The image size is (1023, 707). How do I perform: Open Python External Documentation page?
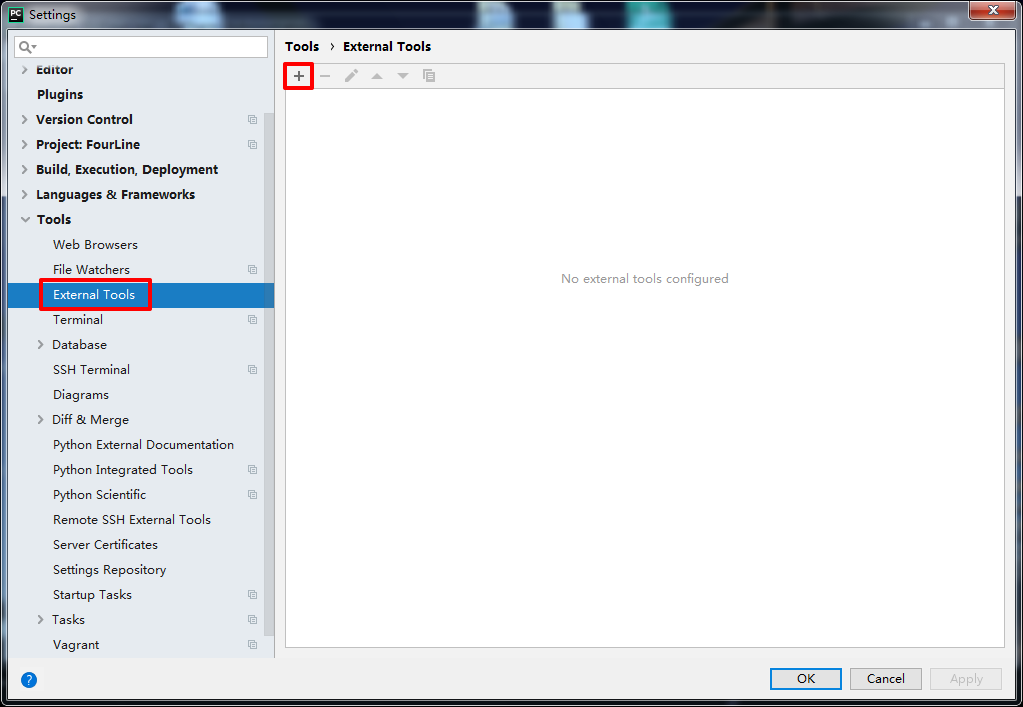point(144,445)
